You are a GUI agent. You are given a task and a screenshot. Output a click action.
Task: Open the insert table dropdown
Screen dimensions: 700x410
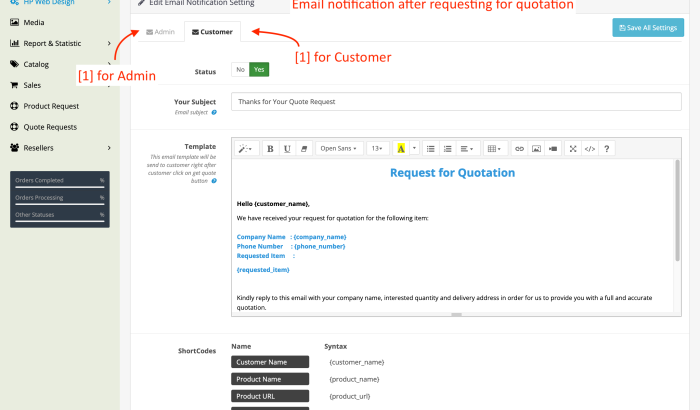(x=495, y=149)
